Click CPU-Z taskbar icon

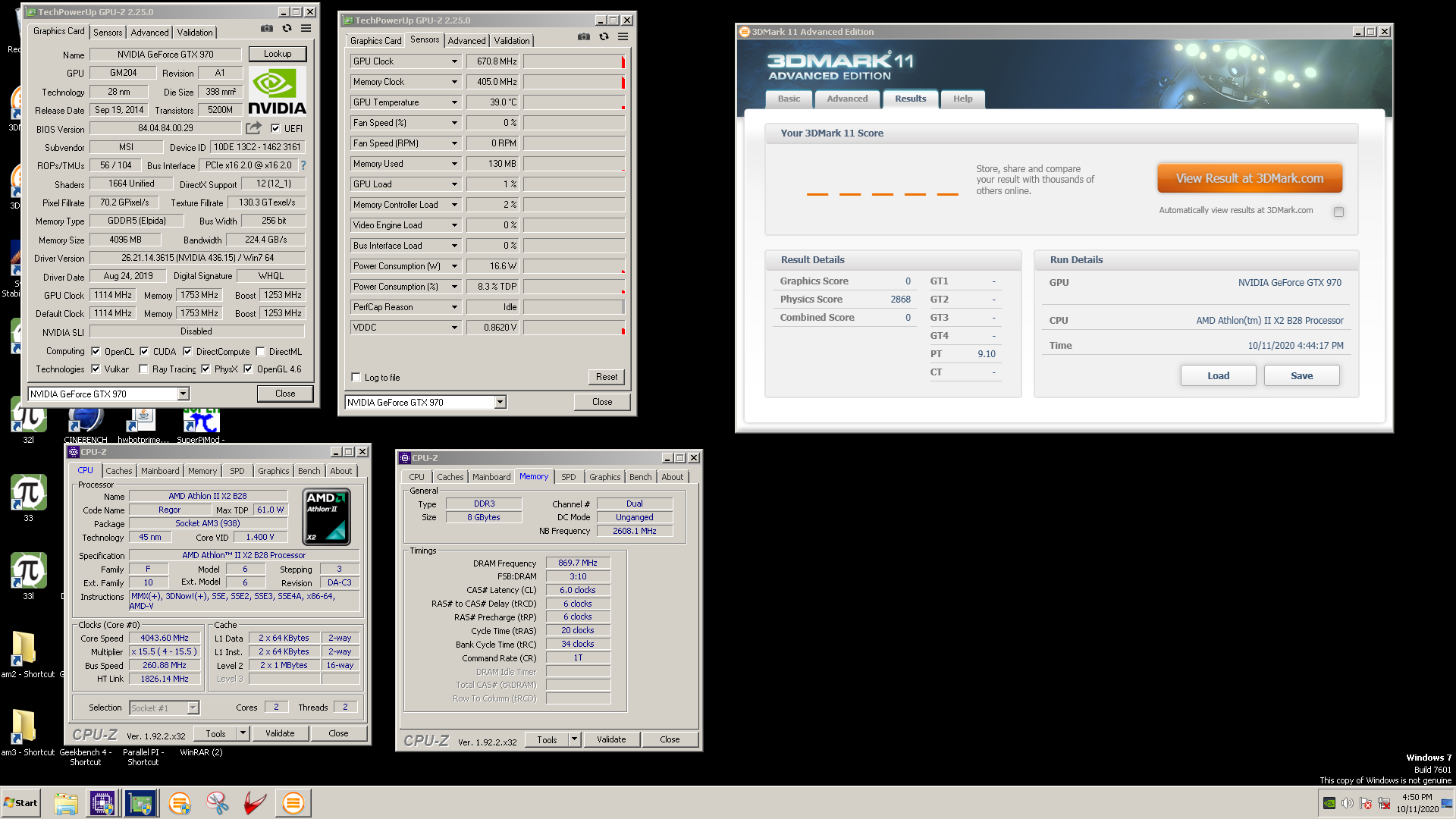[102, 803]
